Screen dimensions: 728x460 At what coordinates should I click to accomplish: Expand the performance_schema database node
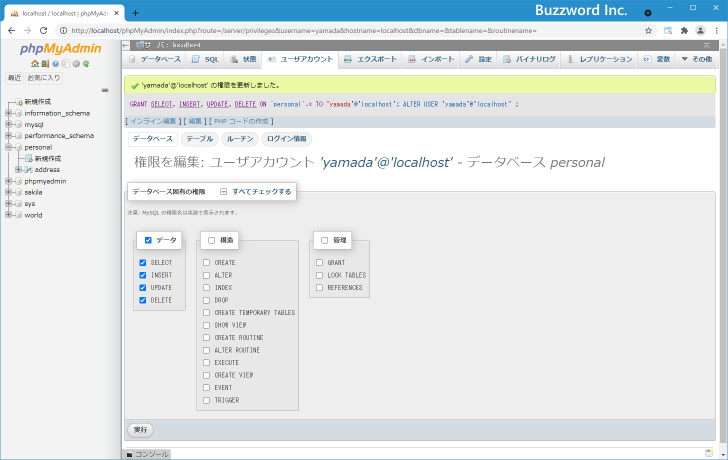tap(8, 136)
